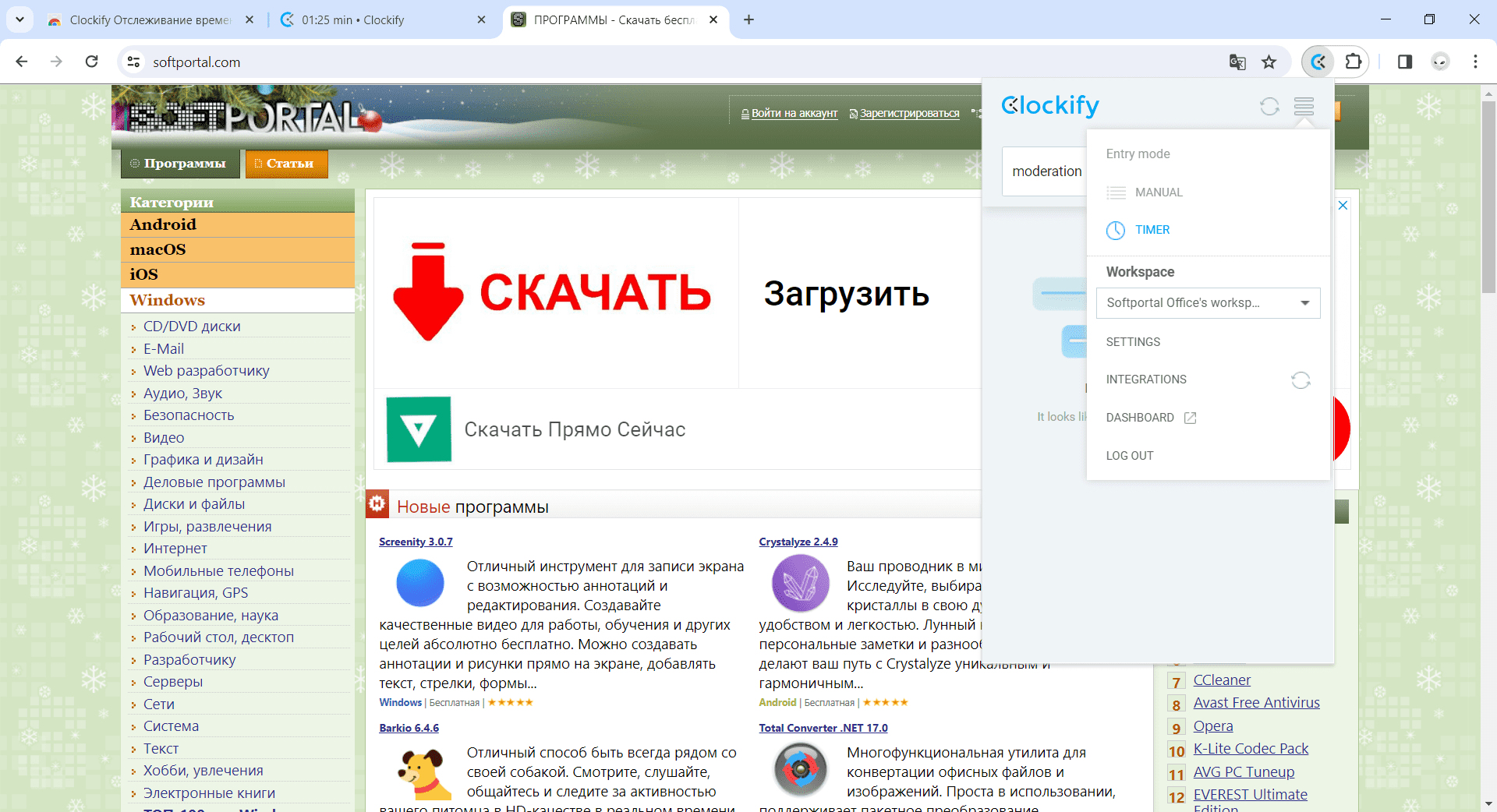Open the Total Converter .NET icon
This screenshot has width=1497, height=812.
800,770
